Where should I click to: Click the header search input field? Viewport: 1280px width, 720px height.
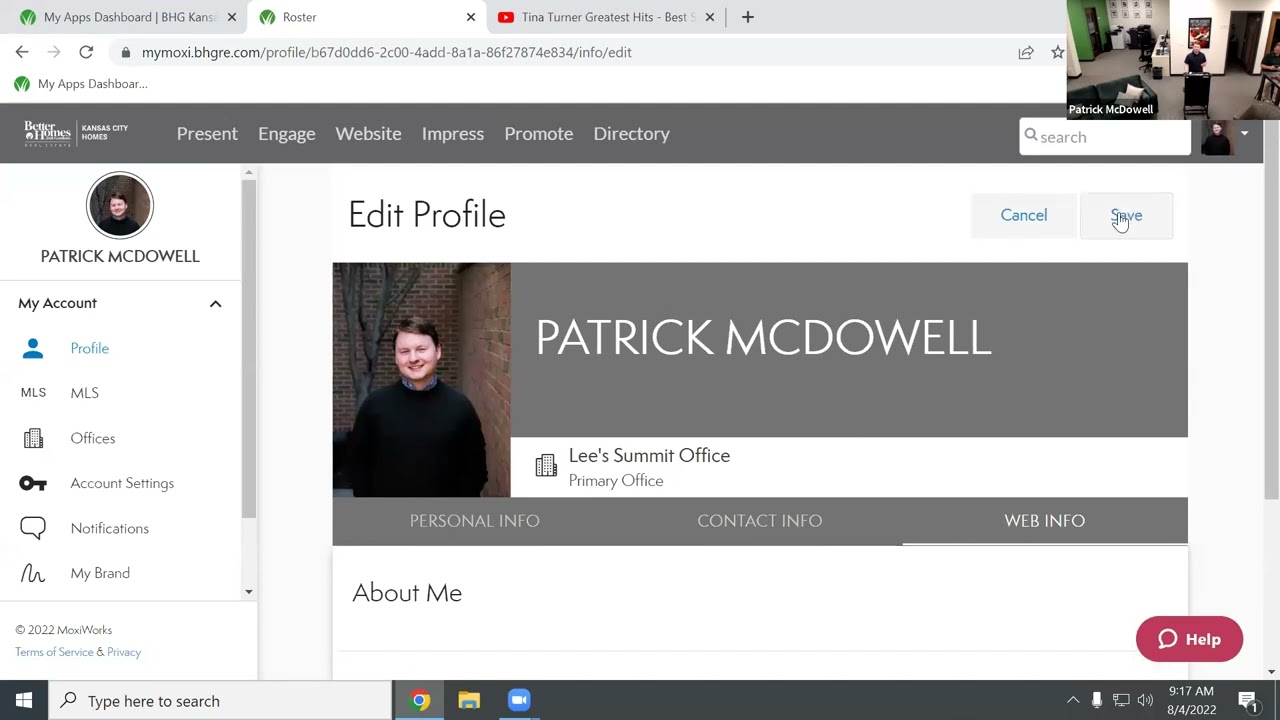click(x=1105, y=137)
